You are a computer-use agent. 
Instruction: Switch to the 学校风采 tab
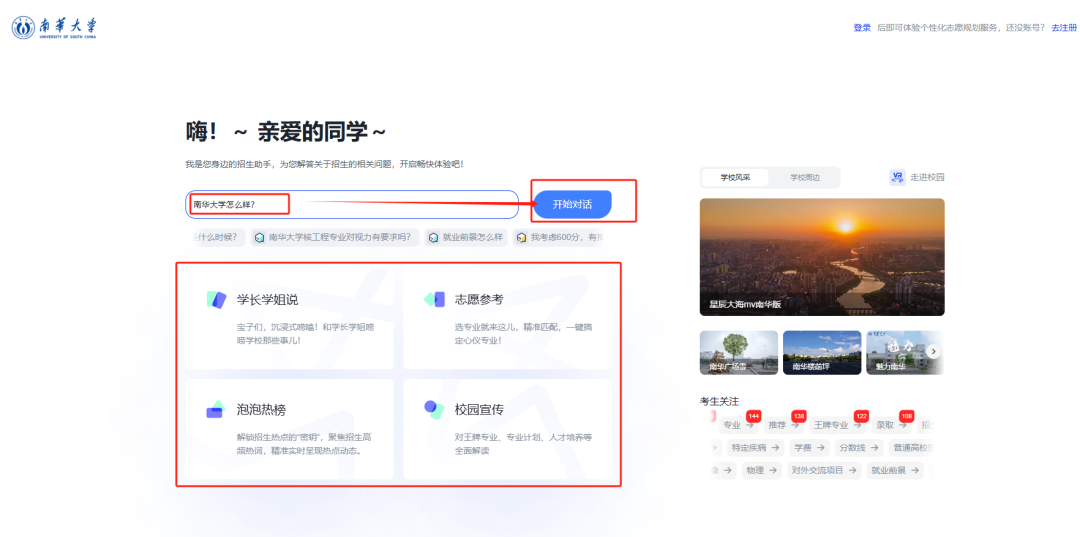(x=735, y=178)
